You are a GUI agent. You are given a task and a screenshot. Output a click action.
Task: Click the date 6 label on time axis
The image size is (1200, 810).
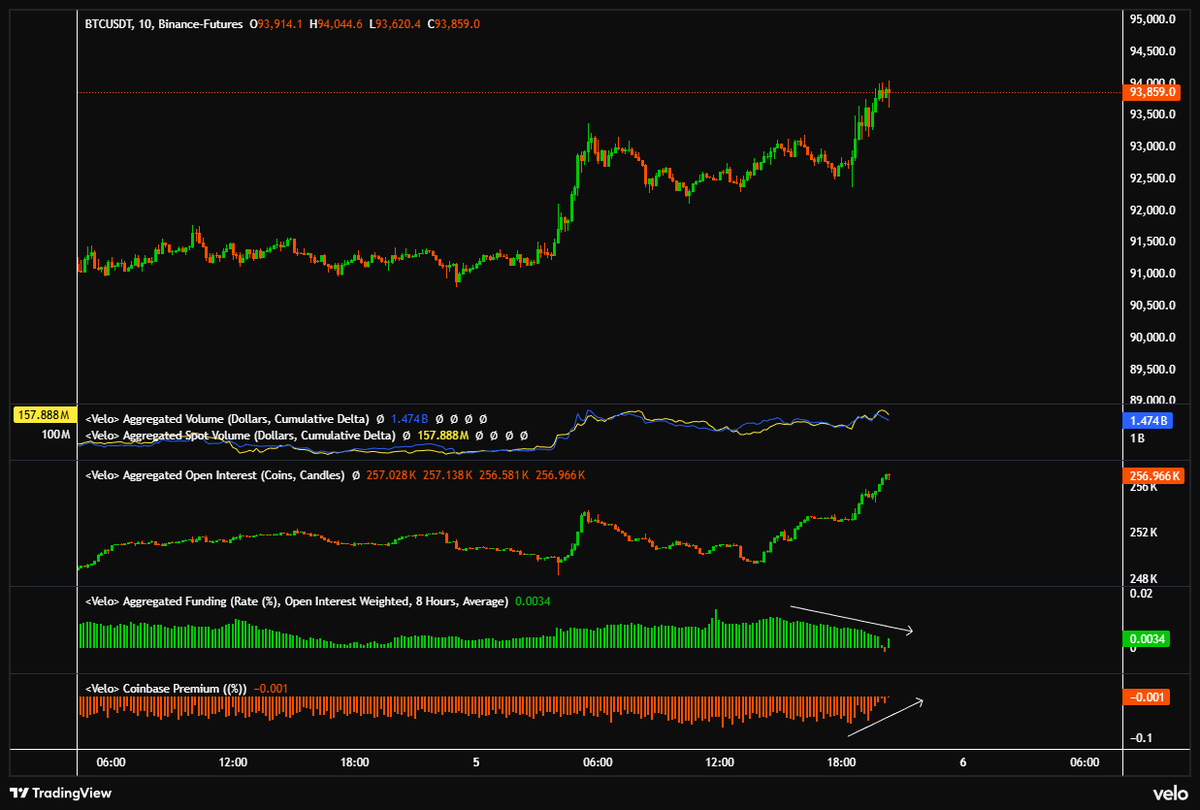point(962,762)
